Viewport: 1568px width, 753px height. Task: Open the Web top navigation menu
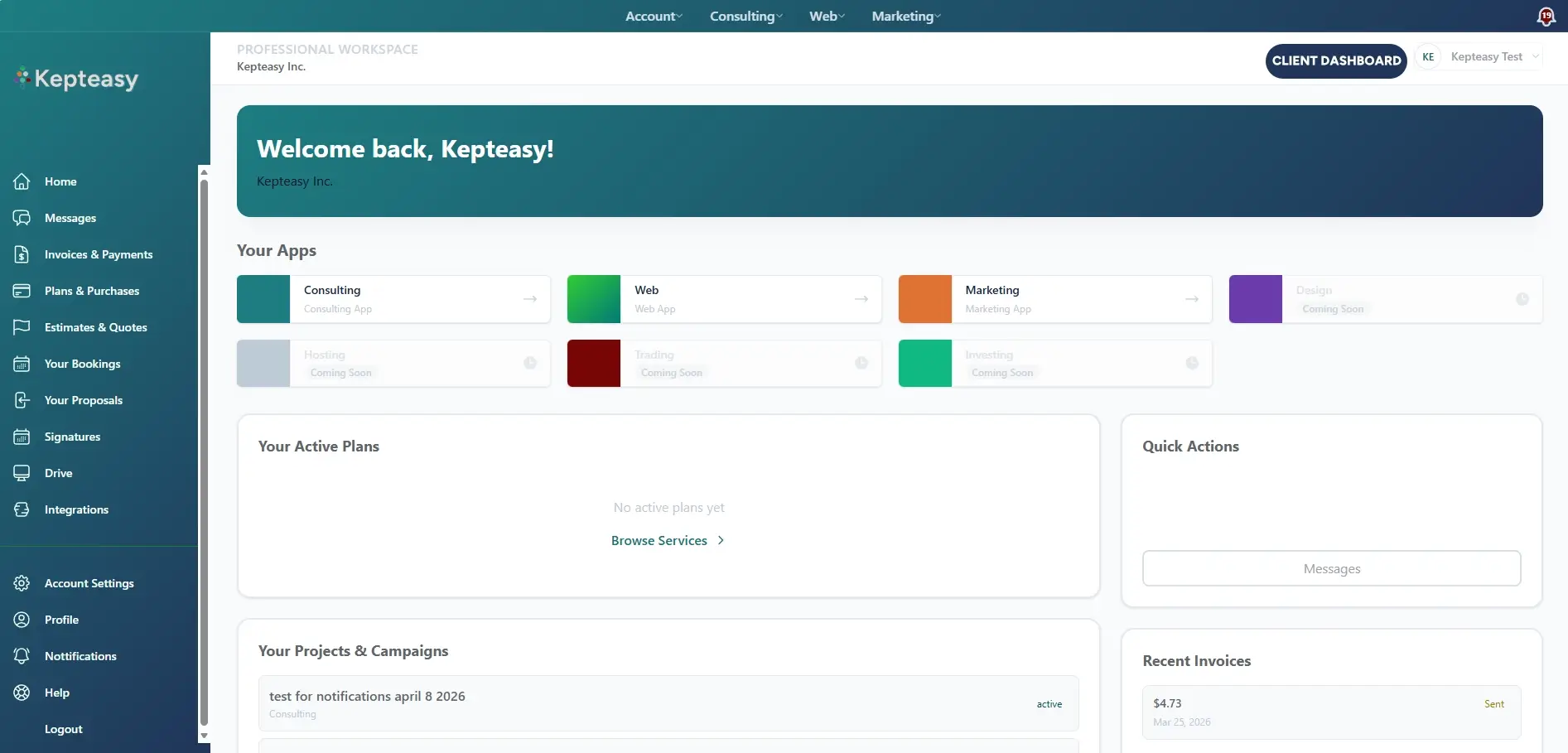click(827, 17)
